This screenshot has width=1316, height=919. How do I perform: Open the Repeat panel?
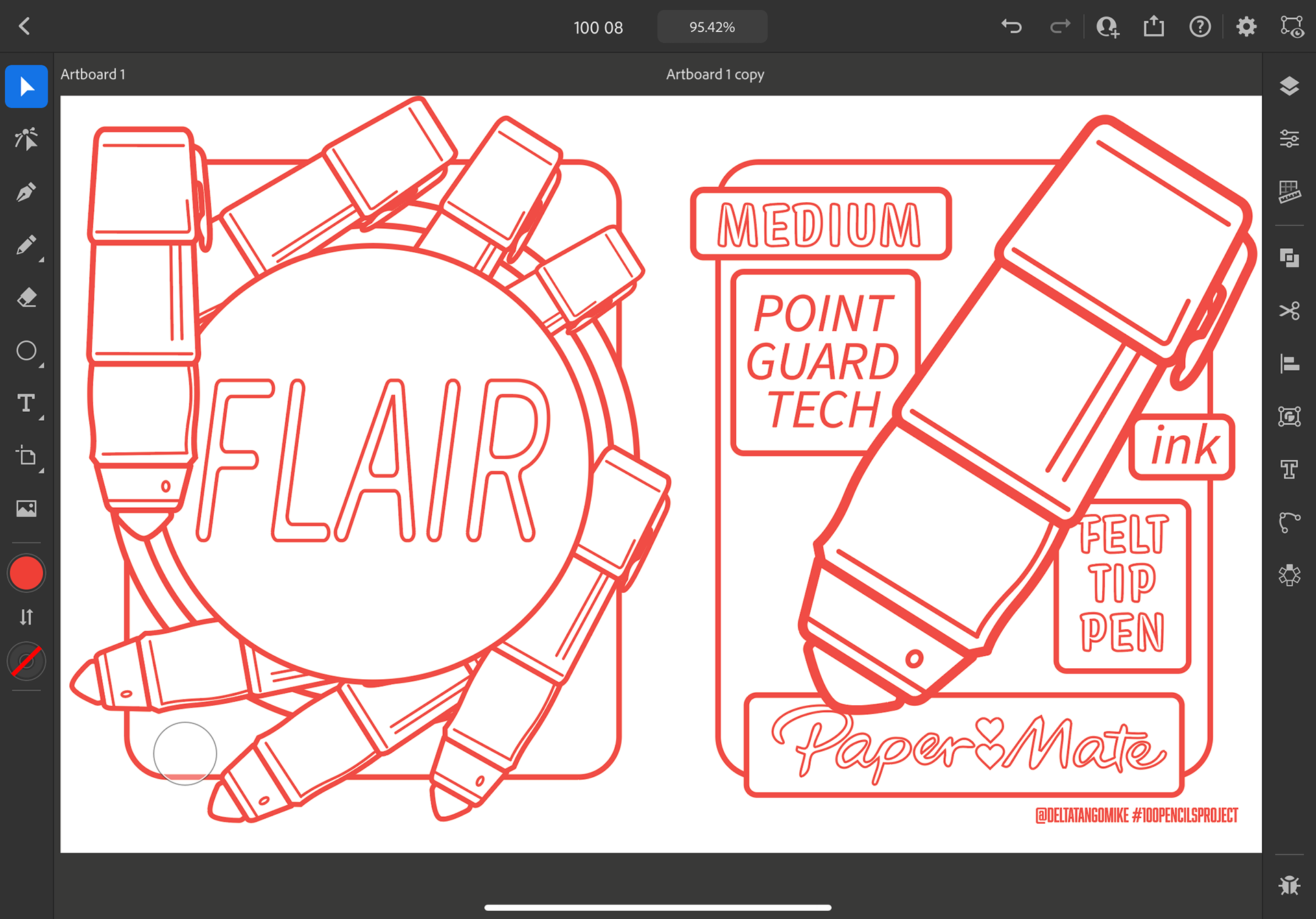(1289, 575)
